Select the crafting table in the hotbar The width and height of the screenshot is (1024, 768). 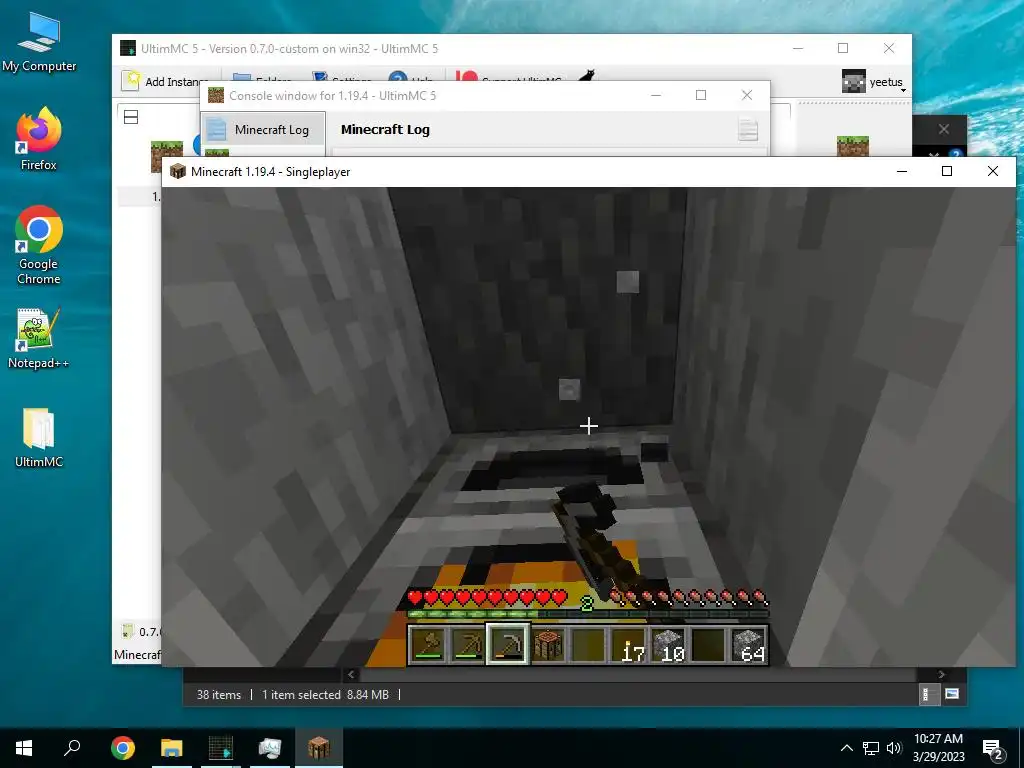click(x=548, y=645)
